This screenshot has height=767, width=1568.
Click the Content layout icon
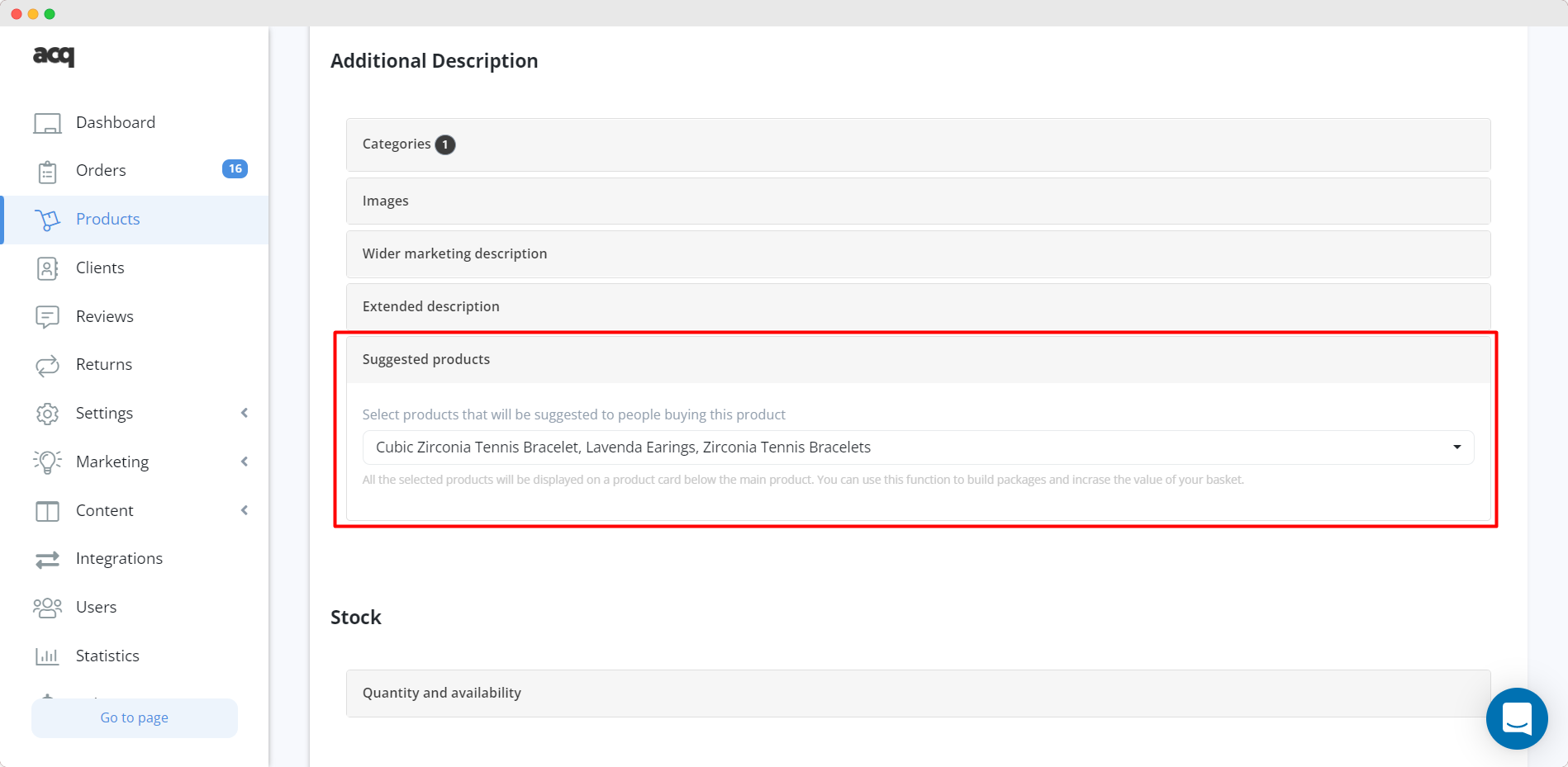click(x=47, y=511)
